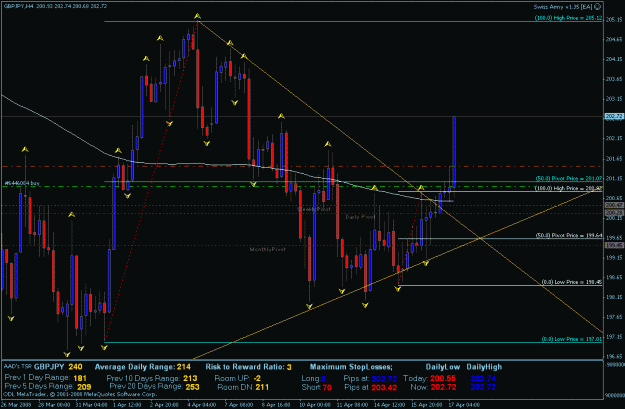Click the lowest yellow down-fractal arrow near 196.65

(x=67, y=354)
